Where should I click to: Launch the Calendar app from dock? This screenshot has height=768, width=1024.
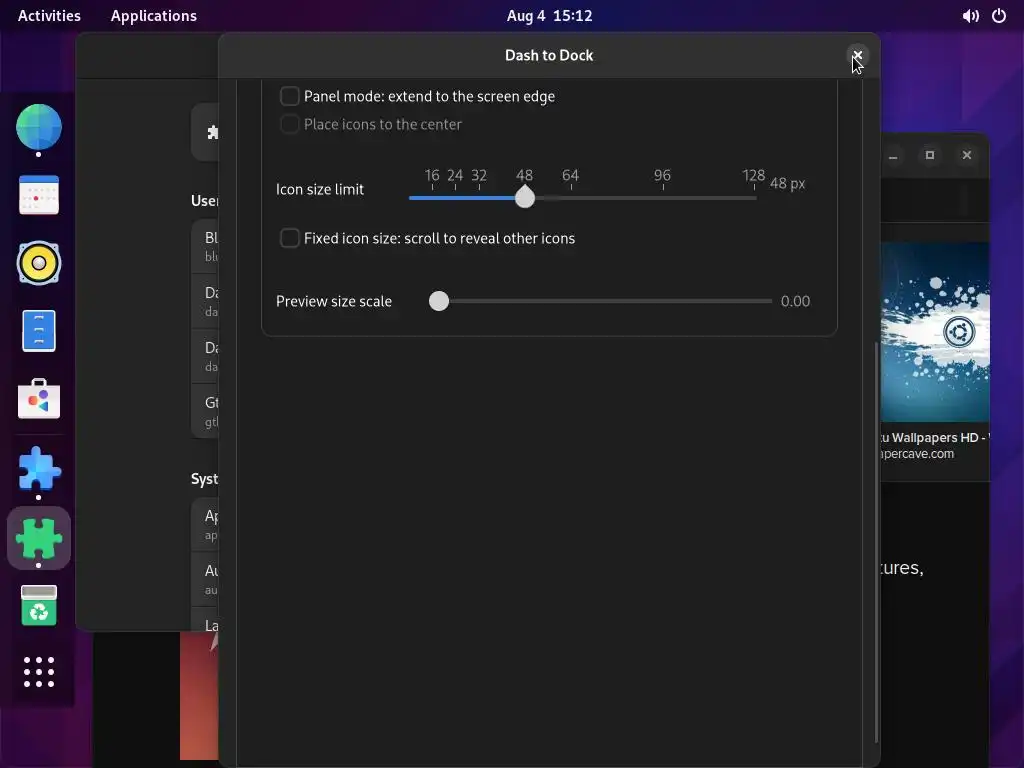[x=39, y=195]
